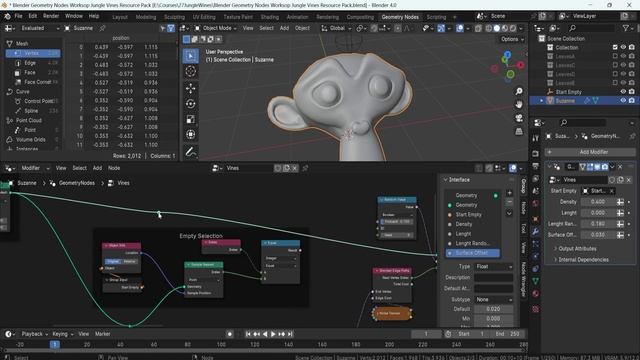Toggle viewport overlays icon in header
This screenshot has height=360, width=640.
(460, 28)
